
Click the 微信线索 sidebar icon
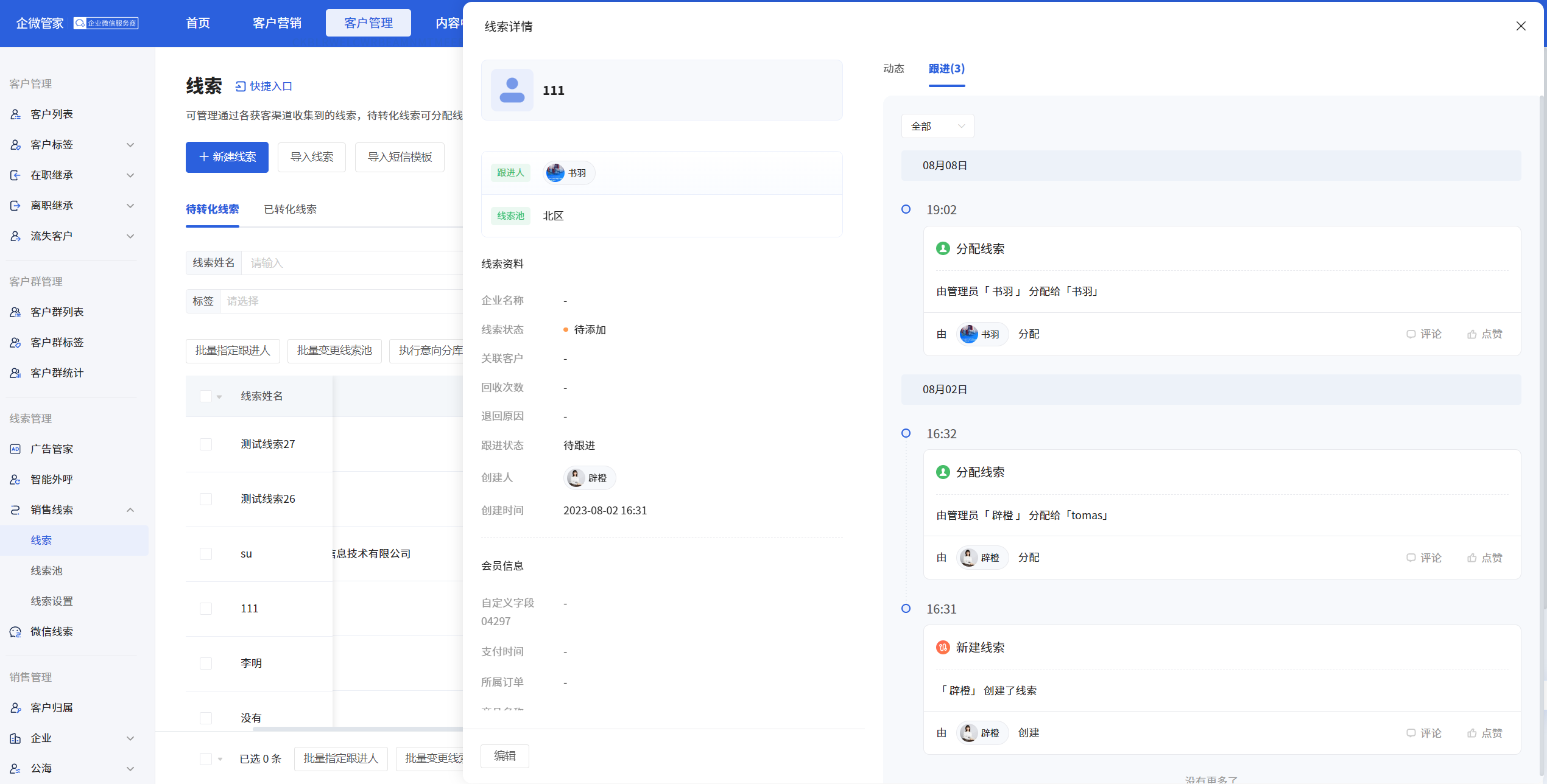point(16,632)
